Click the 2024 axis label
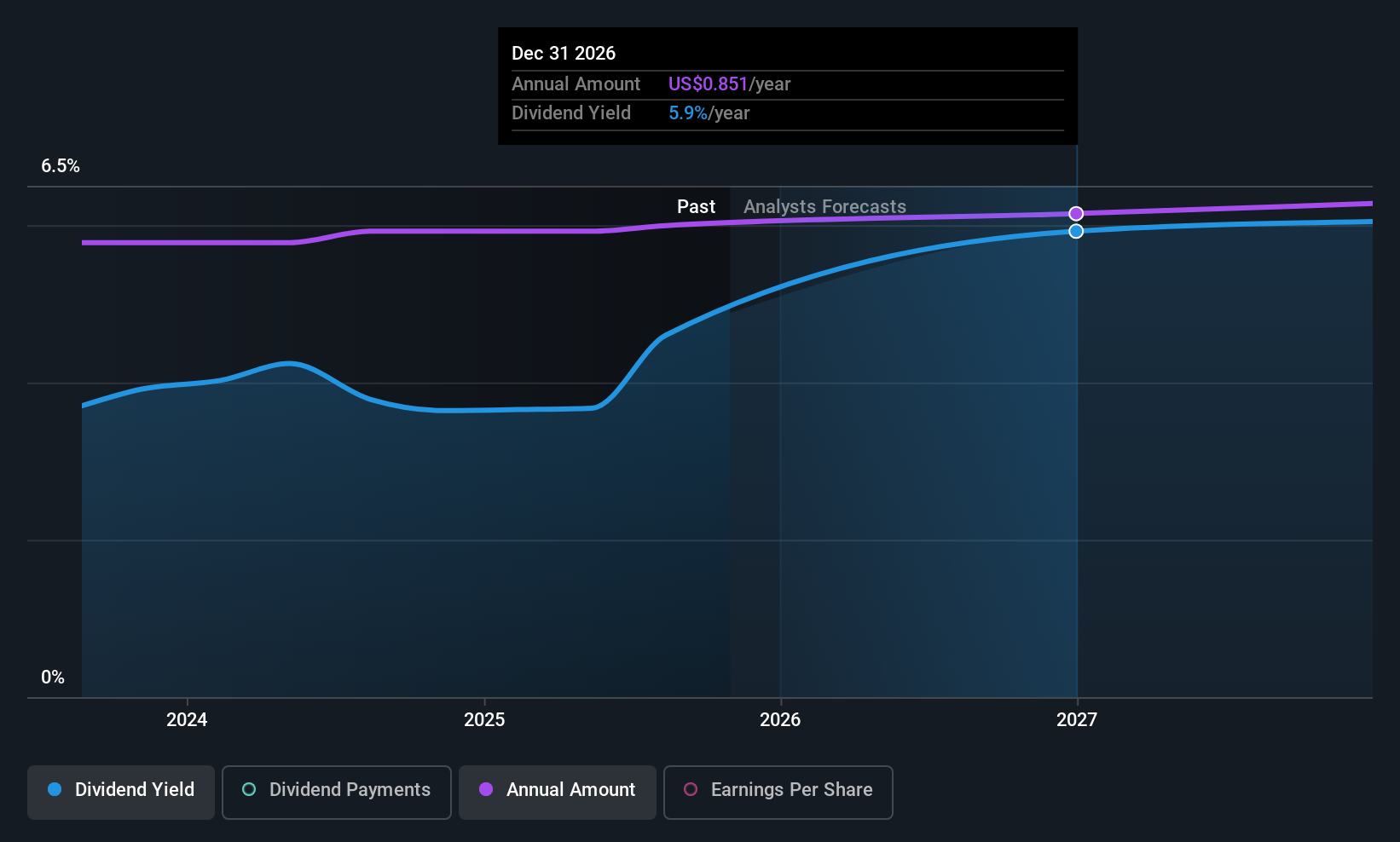 click(187, 719)
